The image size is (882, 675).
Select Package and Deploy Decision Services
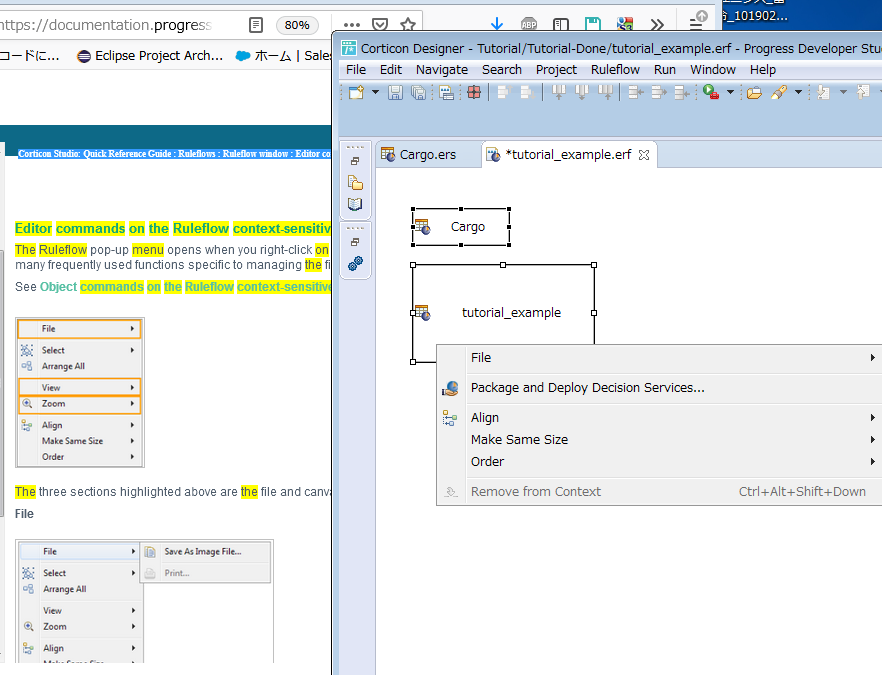click(x=587, y=388)
